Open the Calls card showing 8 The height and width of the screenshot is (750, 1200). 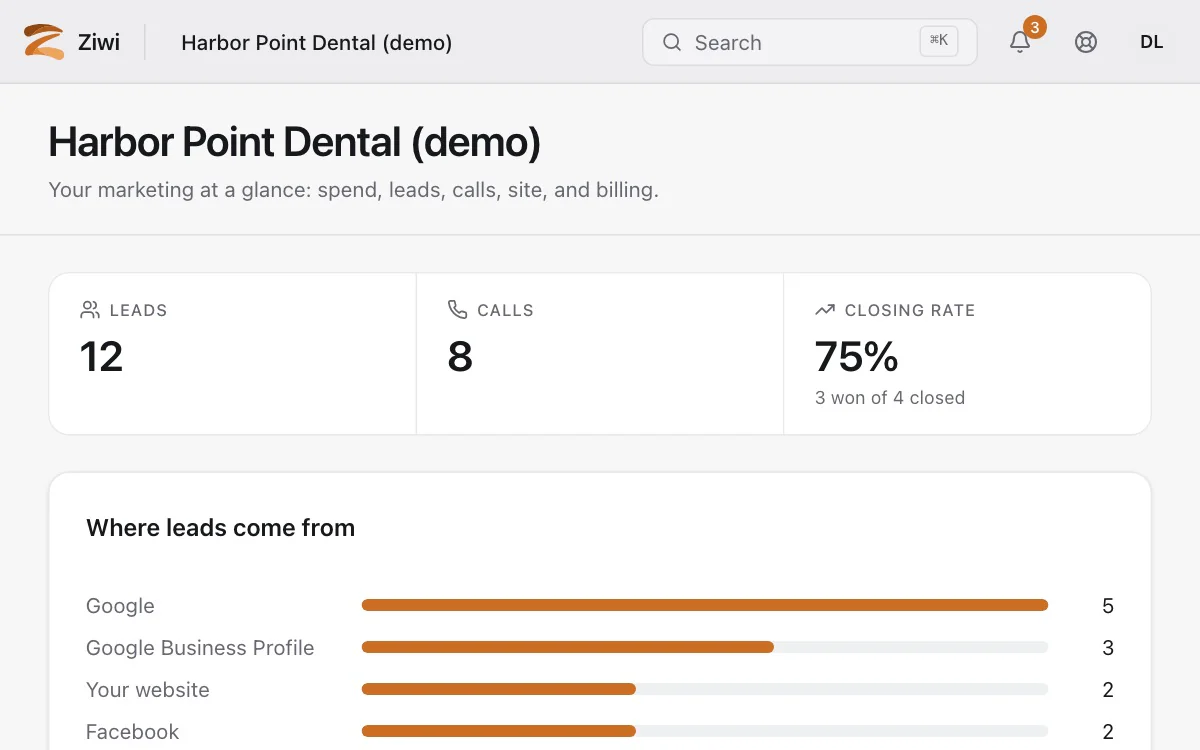pyautogui.click(x=600, y=354)
